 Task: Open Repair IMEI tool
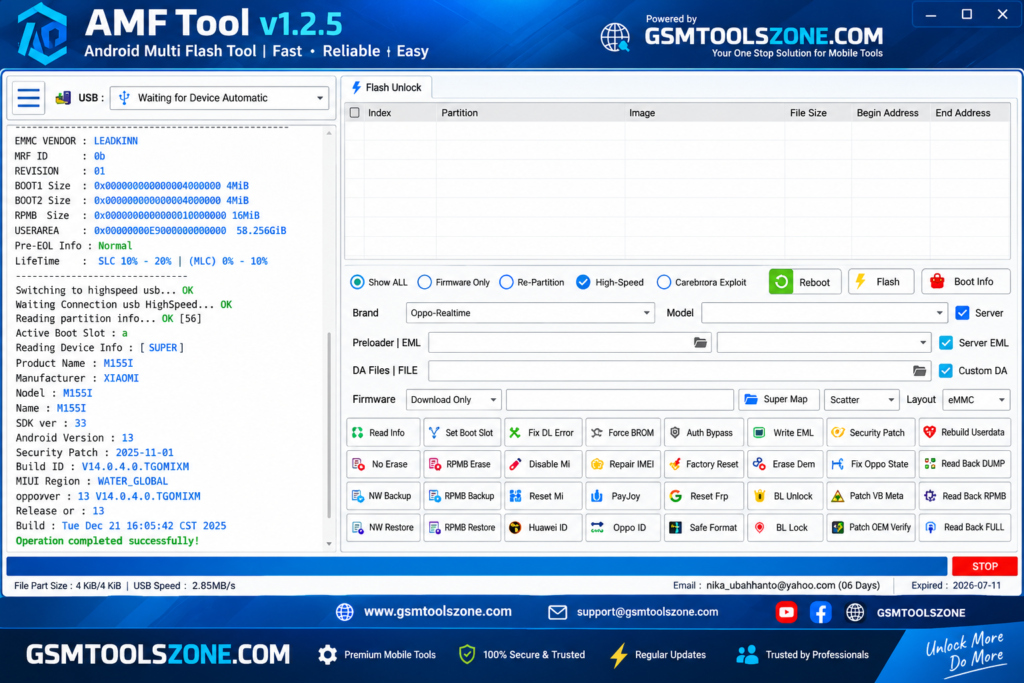point(623,464)
